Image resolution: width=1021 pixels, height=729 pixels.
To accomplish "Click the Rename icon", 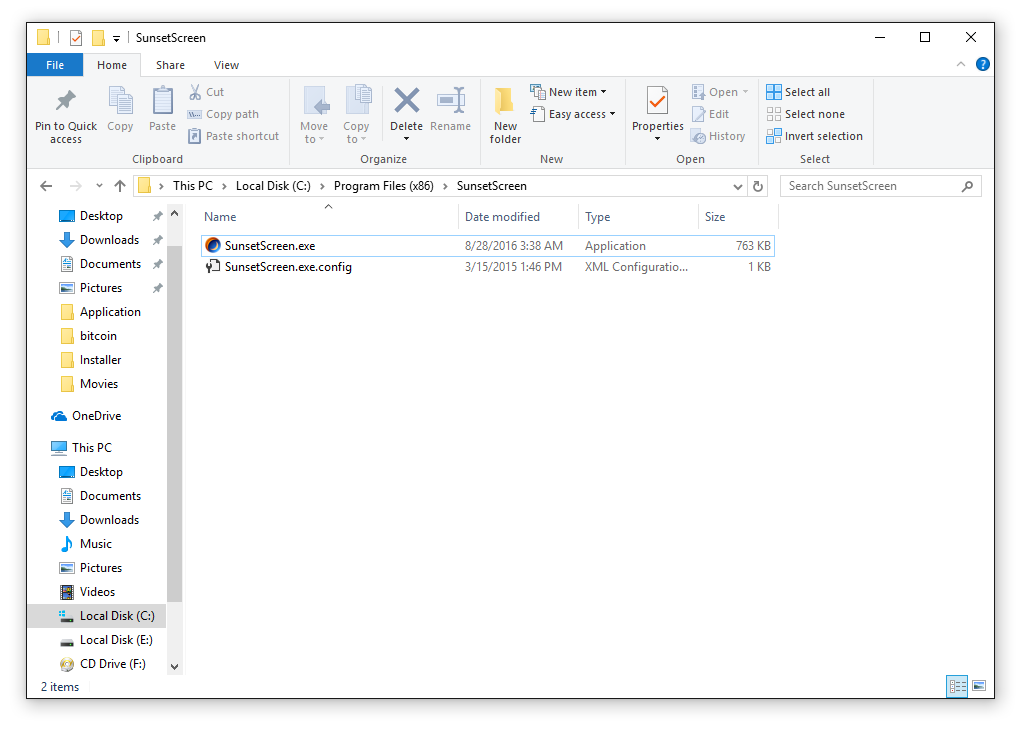I will point(451,101).
